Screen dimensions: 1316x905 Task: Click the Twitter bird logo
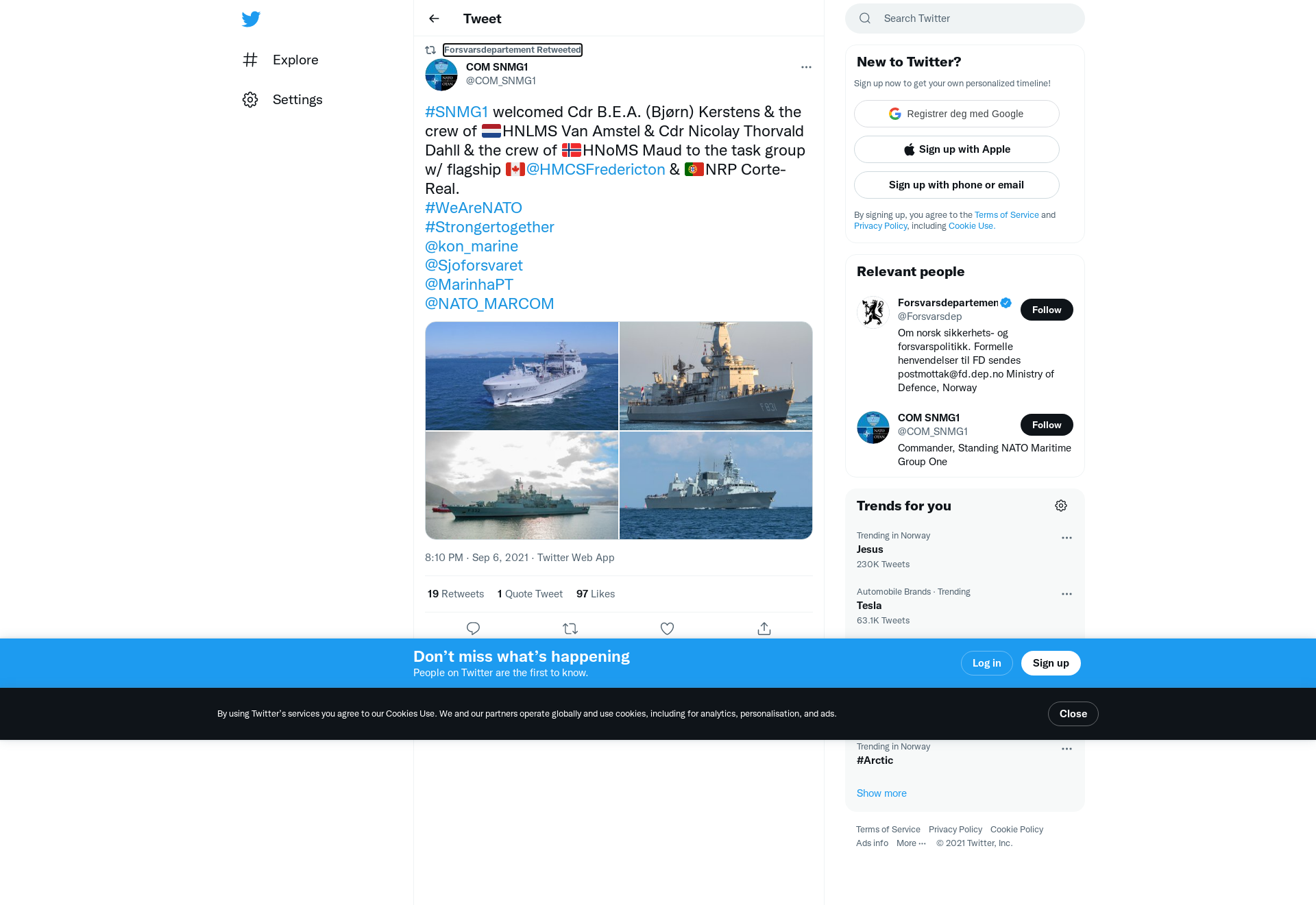click(251, 18)
